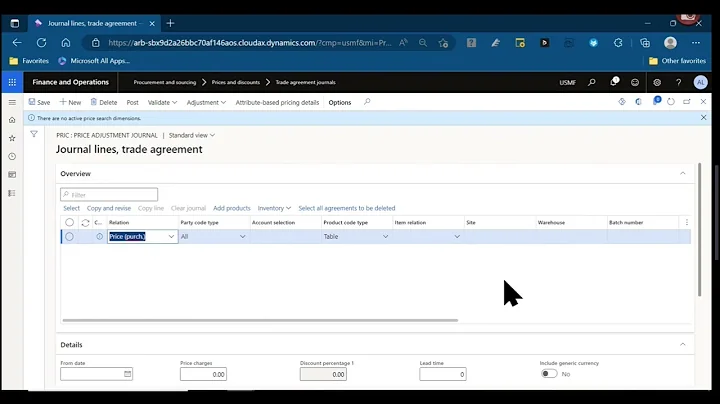Viewport: 720px width, 404px height.
Task: Click the info icon in the journal row
Action: tap(99, 236)
